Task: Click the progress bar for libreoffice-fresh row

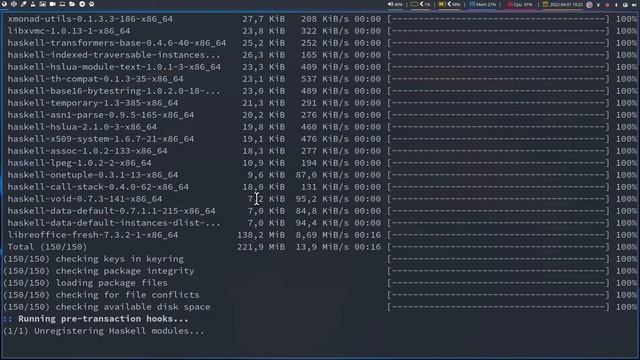Action: pyautogui.click(x=498, y=235)
